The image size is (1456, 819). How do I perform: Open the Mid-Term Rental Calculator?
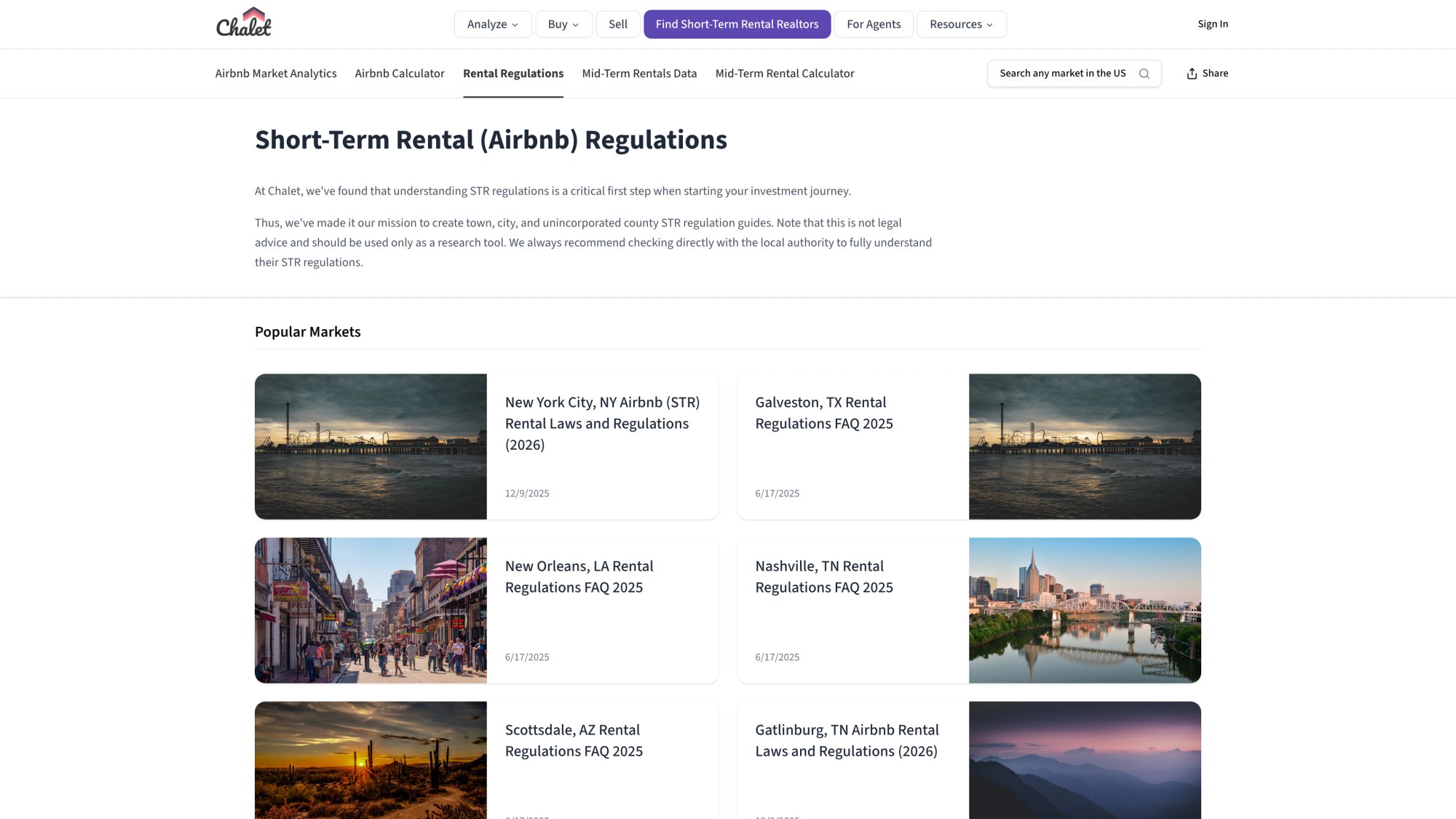coord(785,74)
